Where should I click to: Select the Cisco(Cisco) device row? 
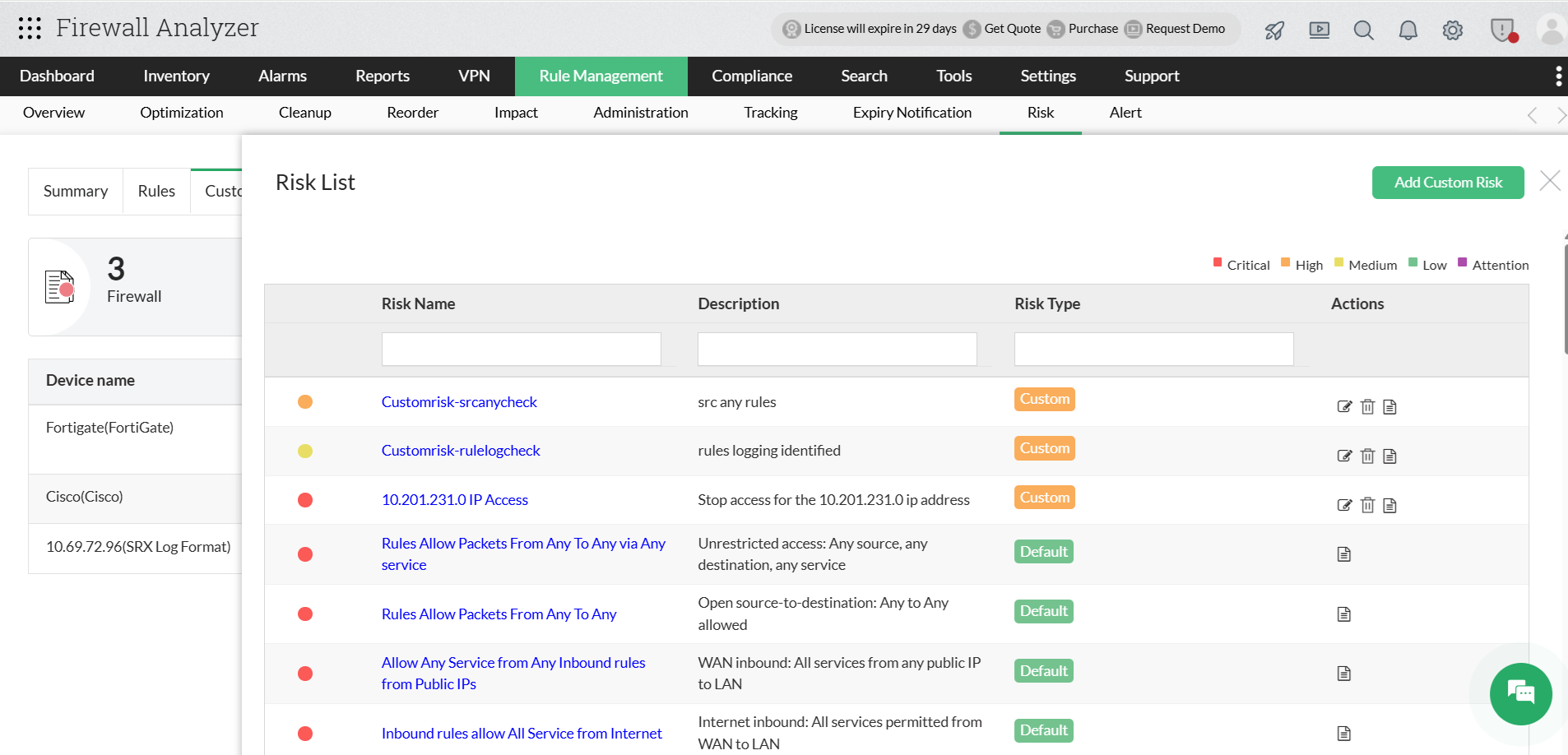point(135,498)
